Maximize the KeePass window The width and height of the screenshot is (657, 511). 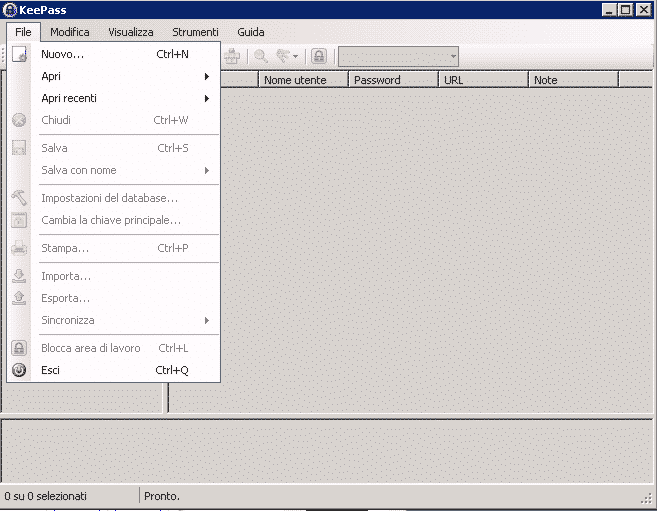pyautogui.click(x=626, y=10)
